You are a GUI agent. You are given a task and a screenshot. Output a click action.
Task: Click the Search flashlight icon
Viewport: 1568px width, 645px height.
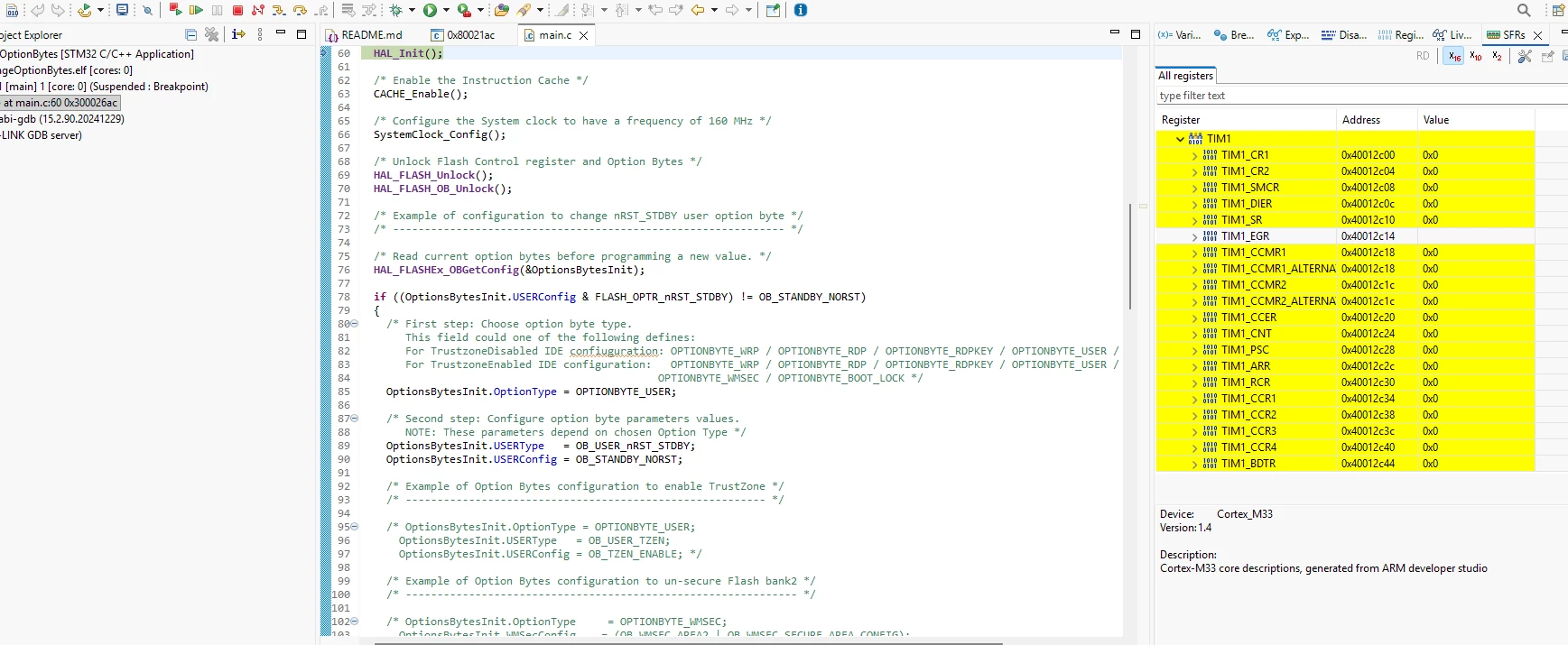(x=524, y=10)
